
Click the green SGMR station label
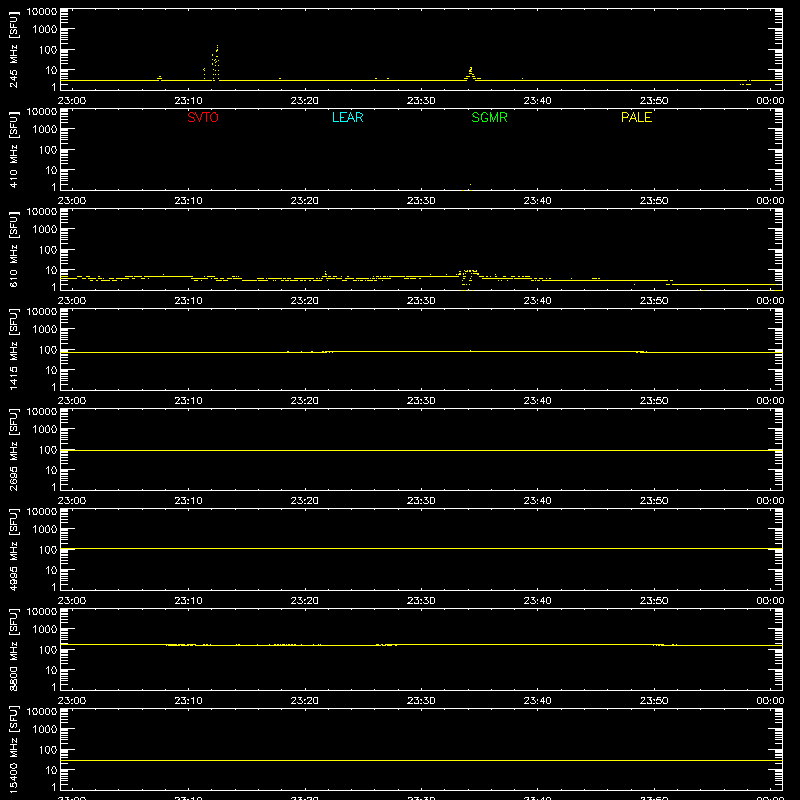(x=489, y=117)
